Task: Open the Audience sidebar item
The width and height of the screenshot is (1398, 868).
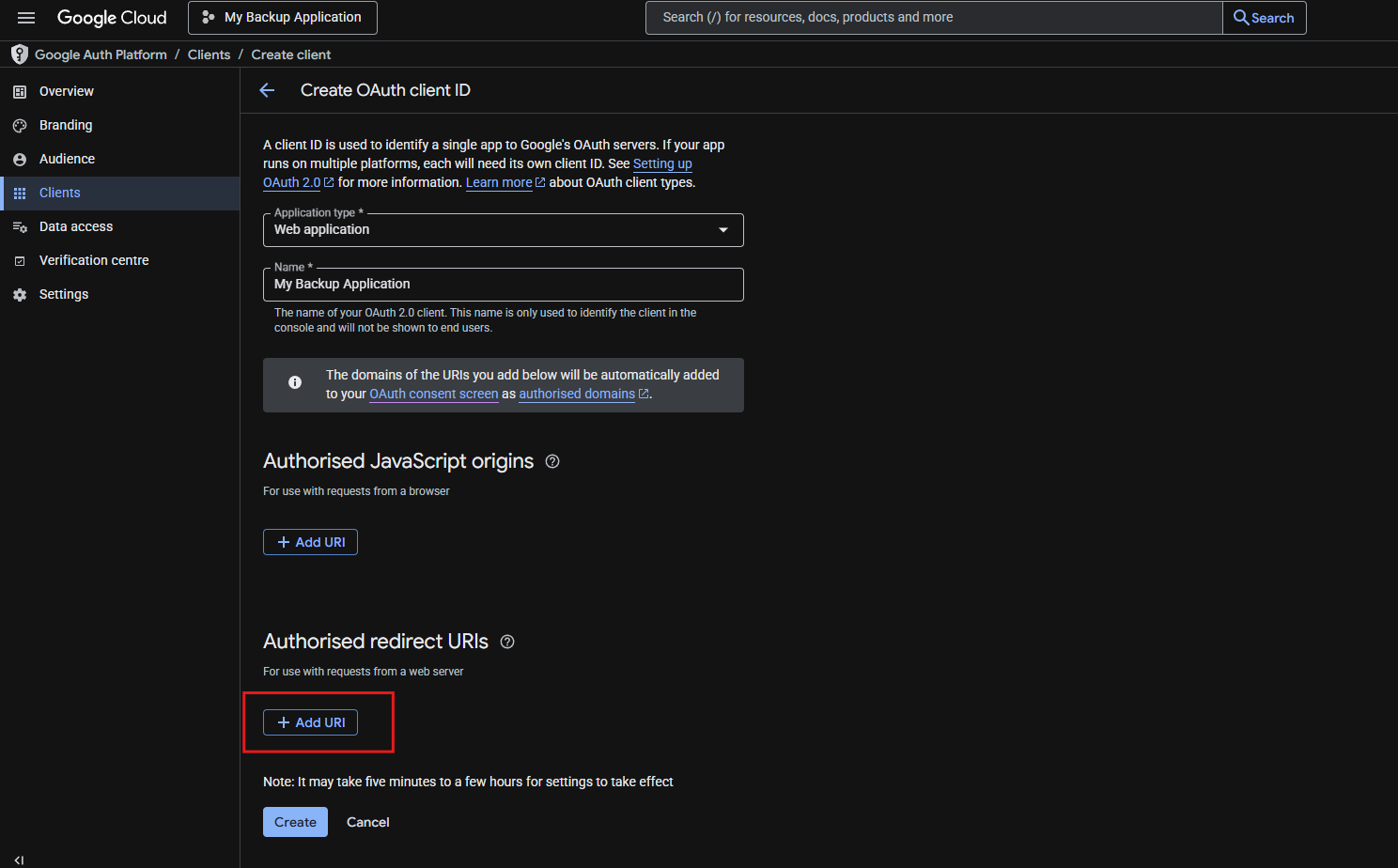Action: coord(120,159)
